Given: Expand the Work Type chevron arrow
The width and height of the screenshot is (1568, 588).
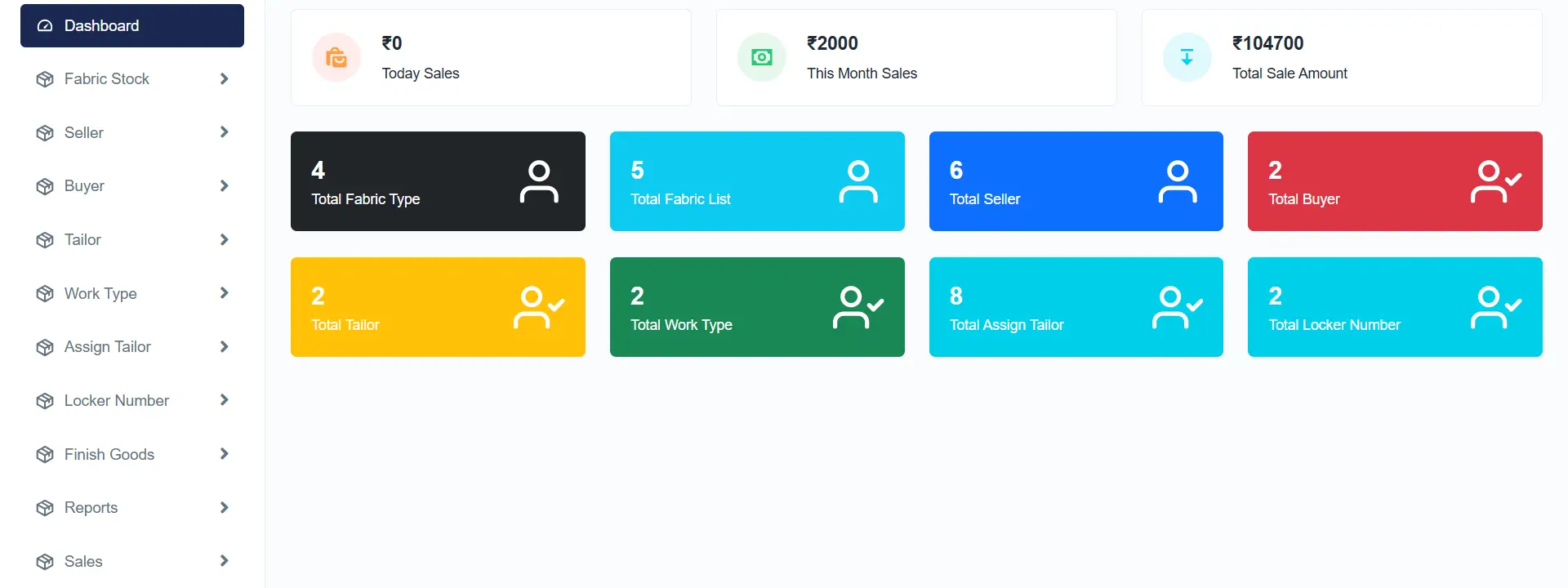Looking at the screenshot, I should (x=225, y=293).
